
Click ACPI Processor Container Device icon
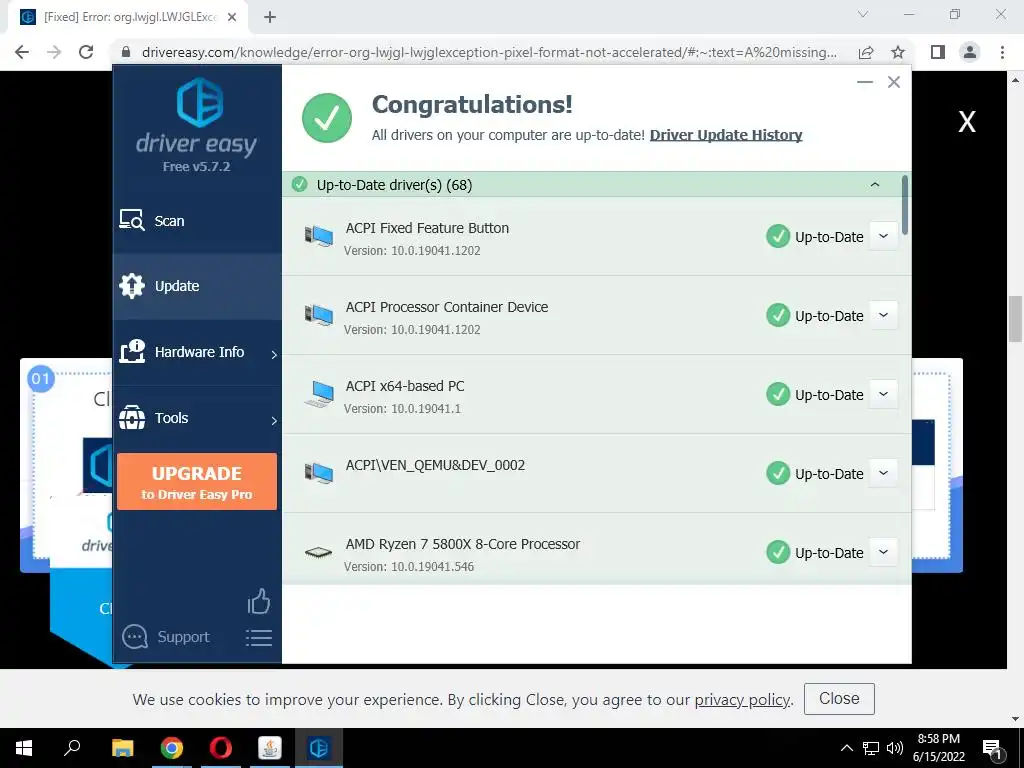pos(319,315)
